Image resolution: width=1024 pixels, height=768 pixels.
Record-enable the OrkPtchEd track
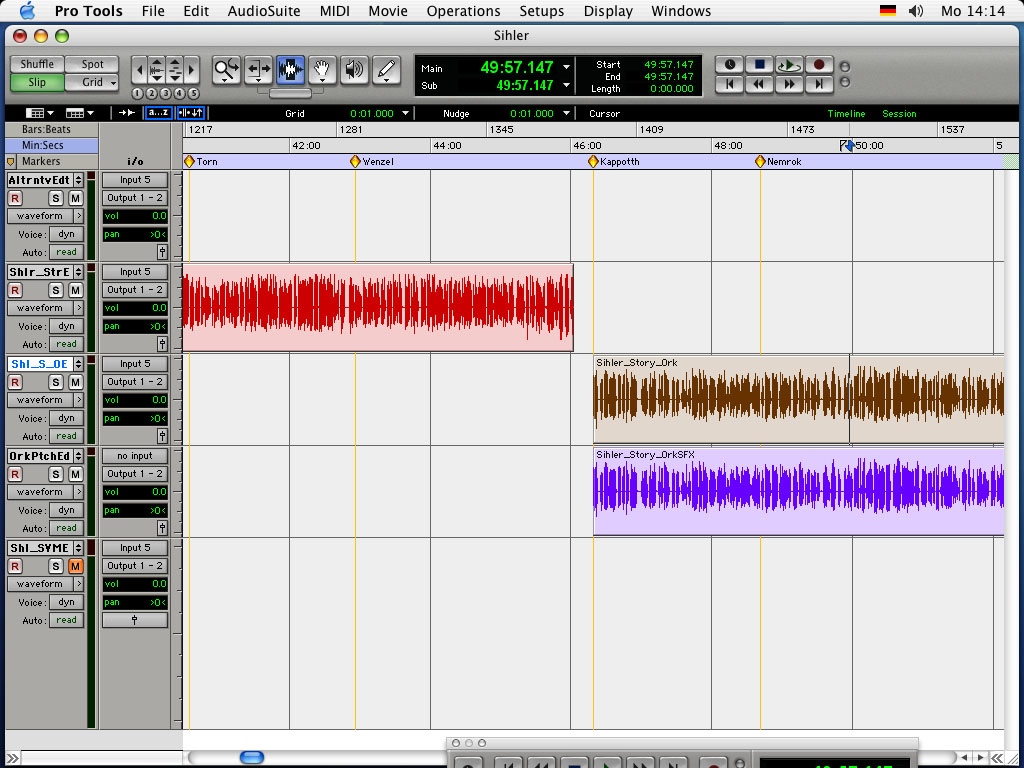coord(15,474)
